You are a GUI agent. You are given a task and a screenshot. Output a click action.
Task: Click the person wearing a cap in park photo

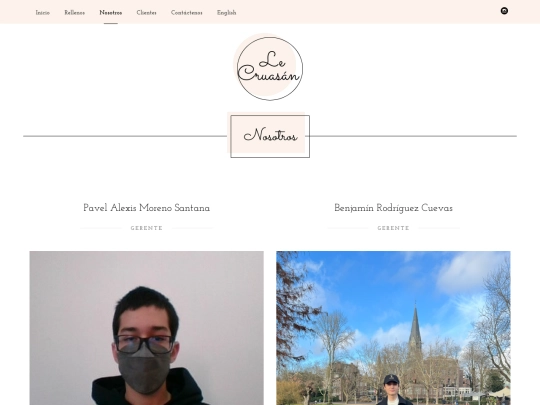[393, 390]
